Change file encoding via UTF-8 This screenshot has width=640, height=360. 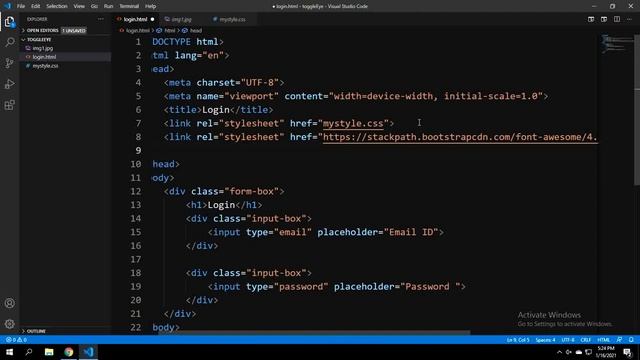[x=568, y=340]
